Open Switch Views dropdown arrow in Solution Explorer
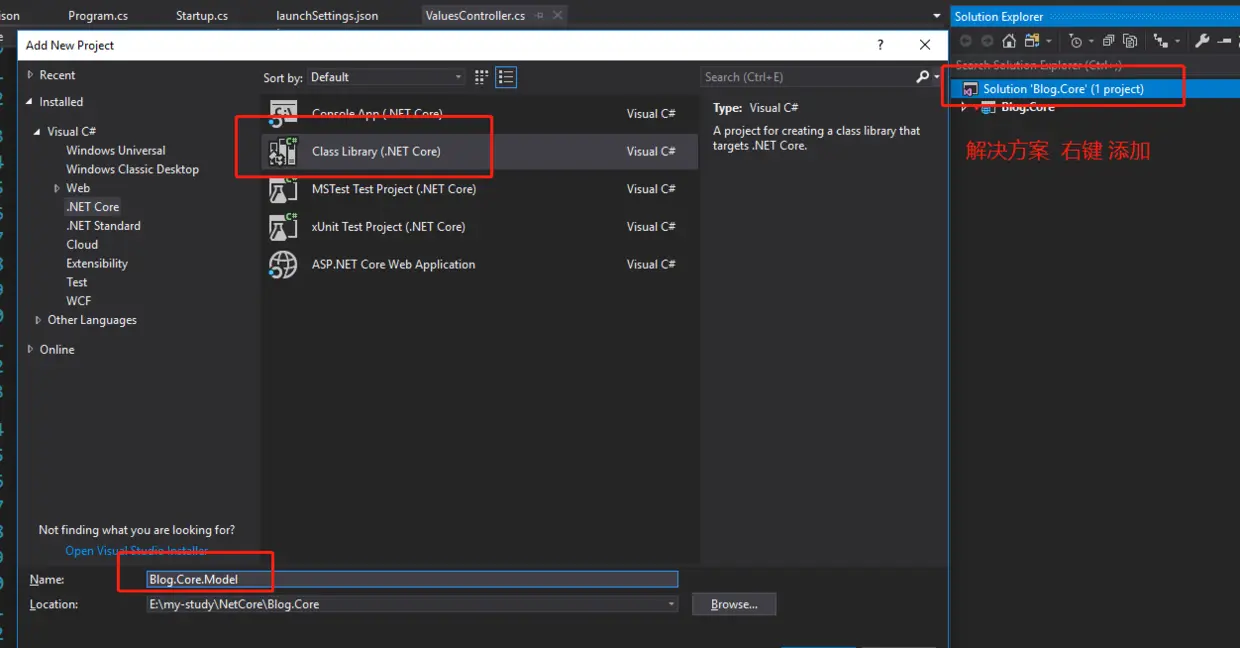This screenshot has height=648, width=1240. pos(1049,41)
